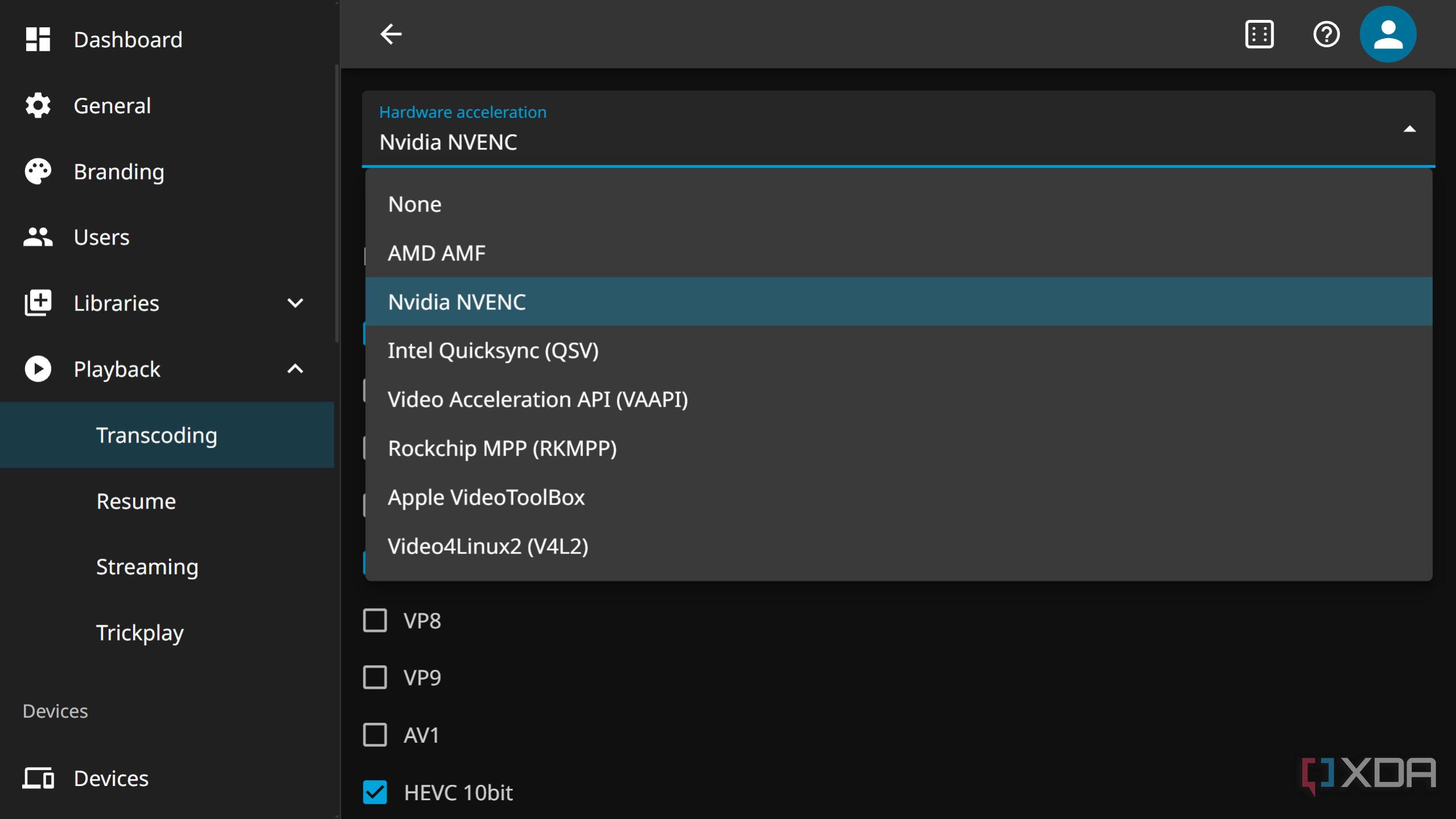Enable the AV1 checkbox
The height and width of the screenshot is (819, 1456).
(375, 734)
